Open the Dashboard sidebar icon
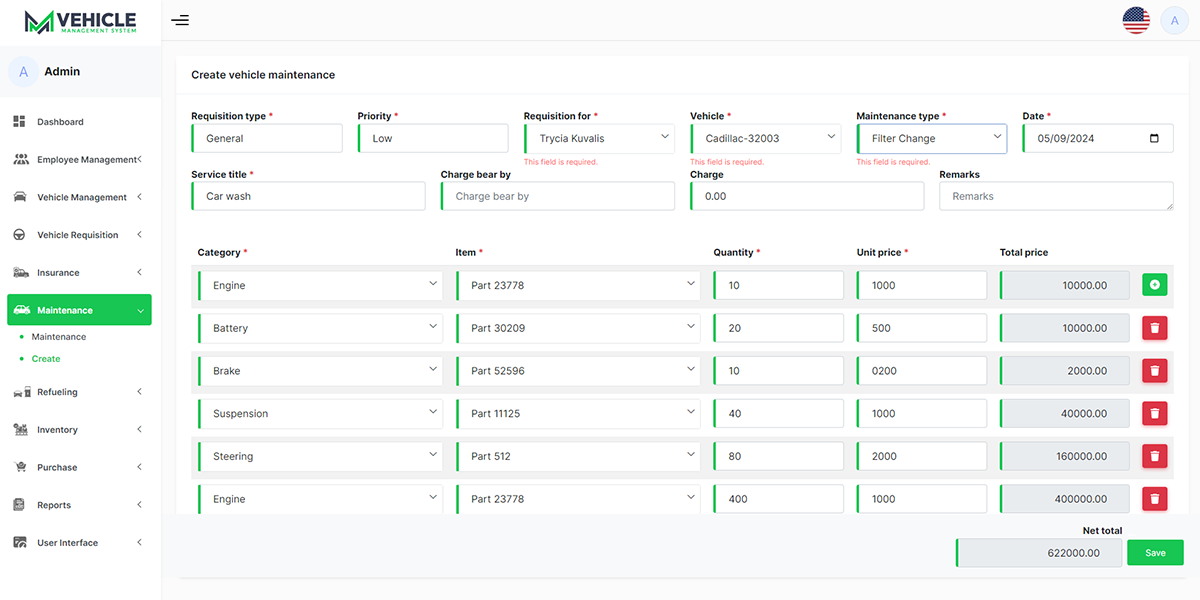 click(x=21, y=121)
